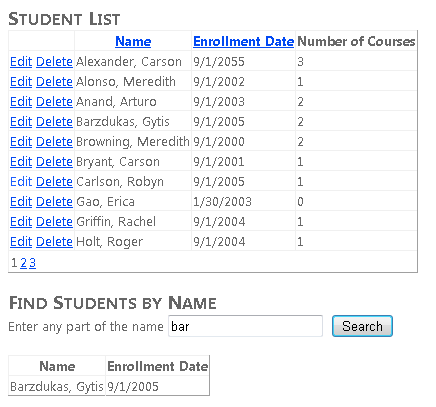
Task: Edit Browning, Meredith's record
Action: (x=21, y=142)
